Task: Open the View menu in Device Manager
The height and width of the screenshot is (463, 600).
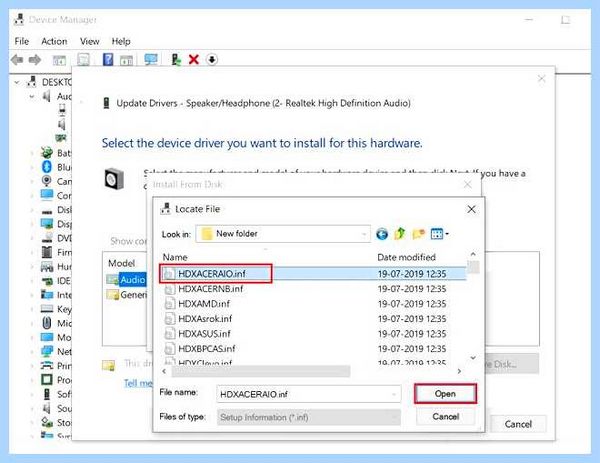Action: [x=90, y=41]
